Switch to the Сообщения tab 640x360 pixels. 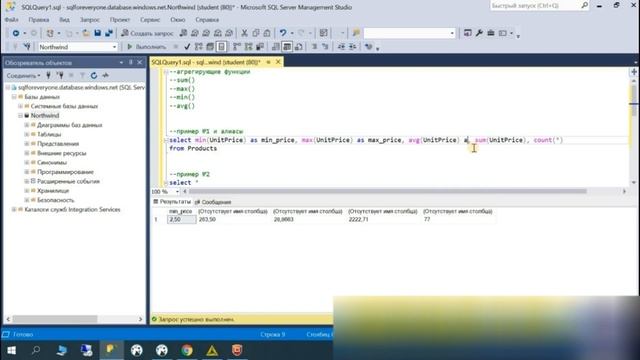213,202
